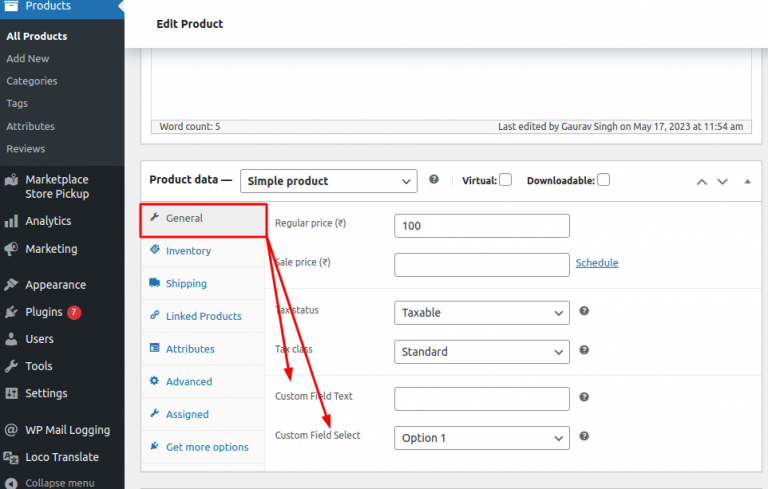Switch to the Inventory tab

coord(203,251)
